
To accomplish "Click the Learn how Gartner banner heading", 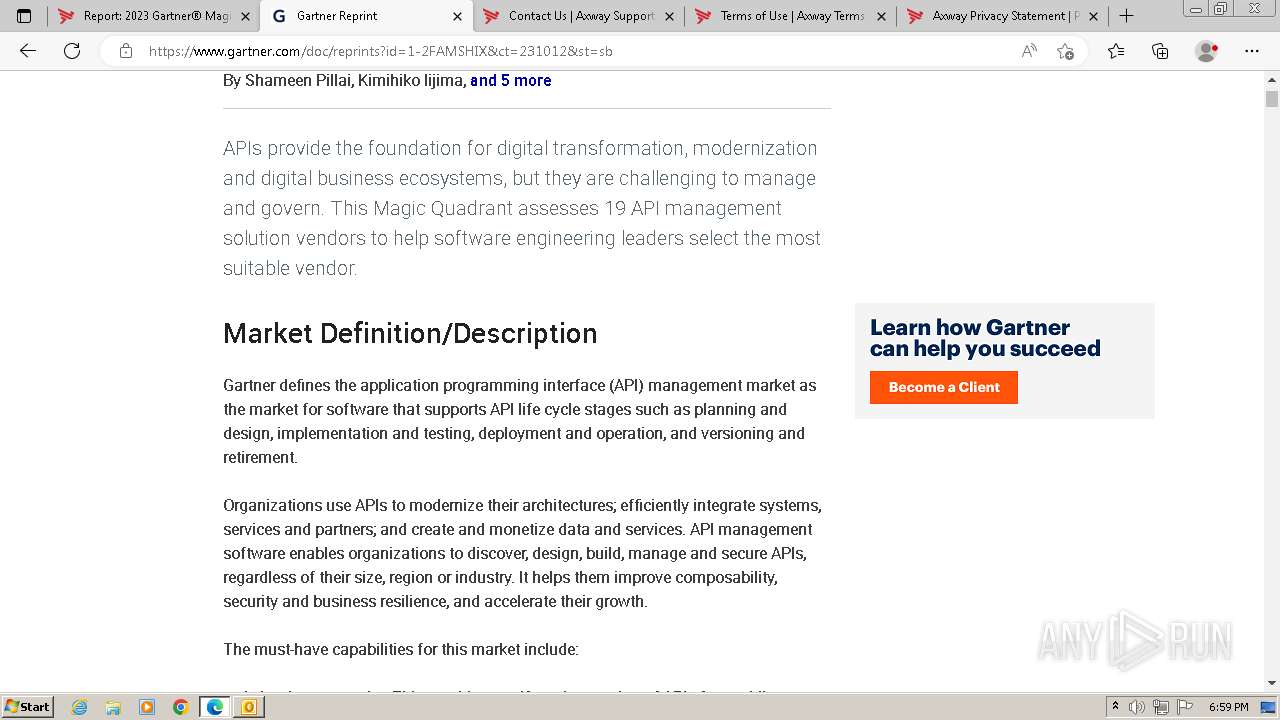I will (x=985, y=338).
